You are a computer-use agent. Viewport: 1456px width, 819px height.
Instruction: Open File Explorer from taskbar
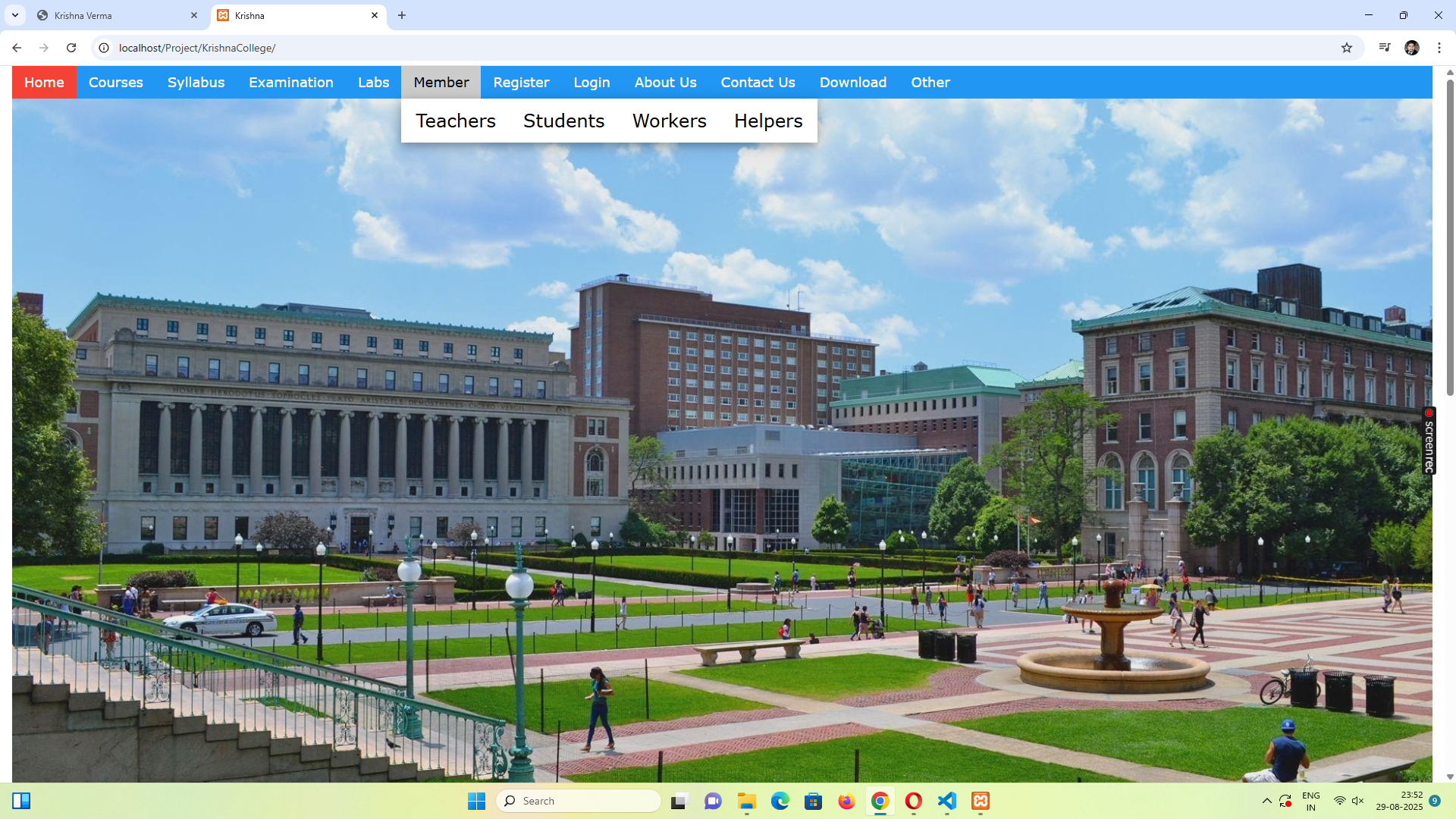point(747,801)
